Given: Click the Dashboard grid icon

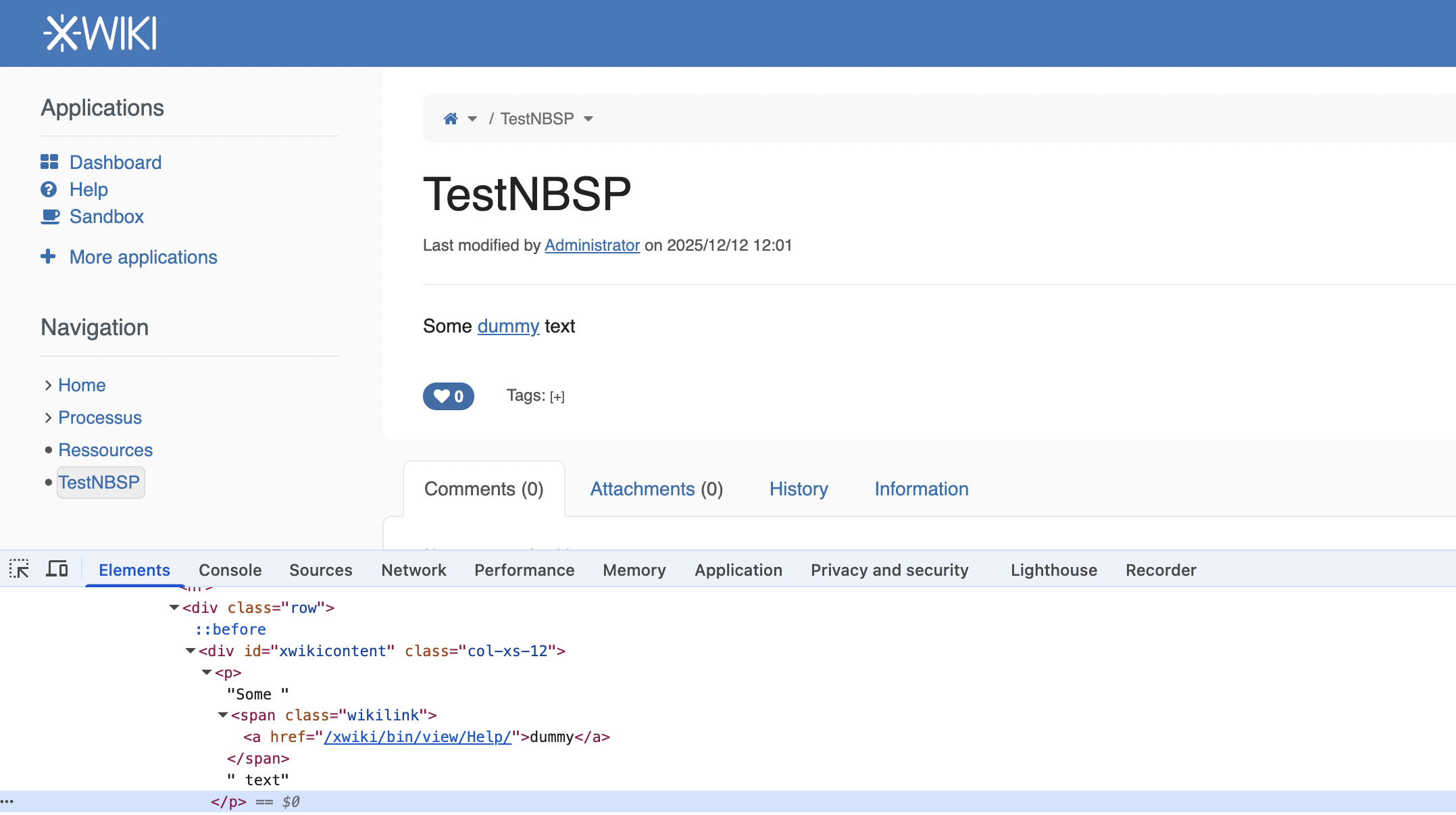Looking at the screenshot, I should click(49, 162).
